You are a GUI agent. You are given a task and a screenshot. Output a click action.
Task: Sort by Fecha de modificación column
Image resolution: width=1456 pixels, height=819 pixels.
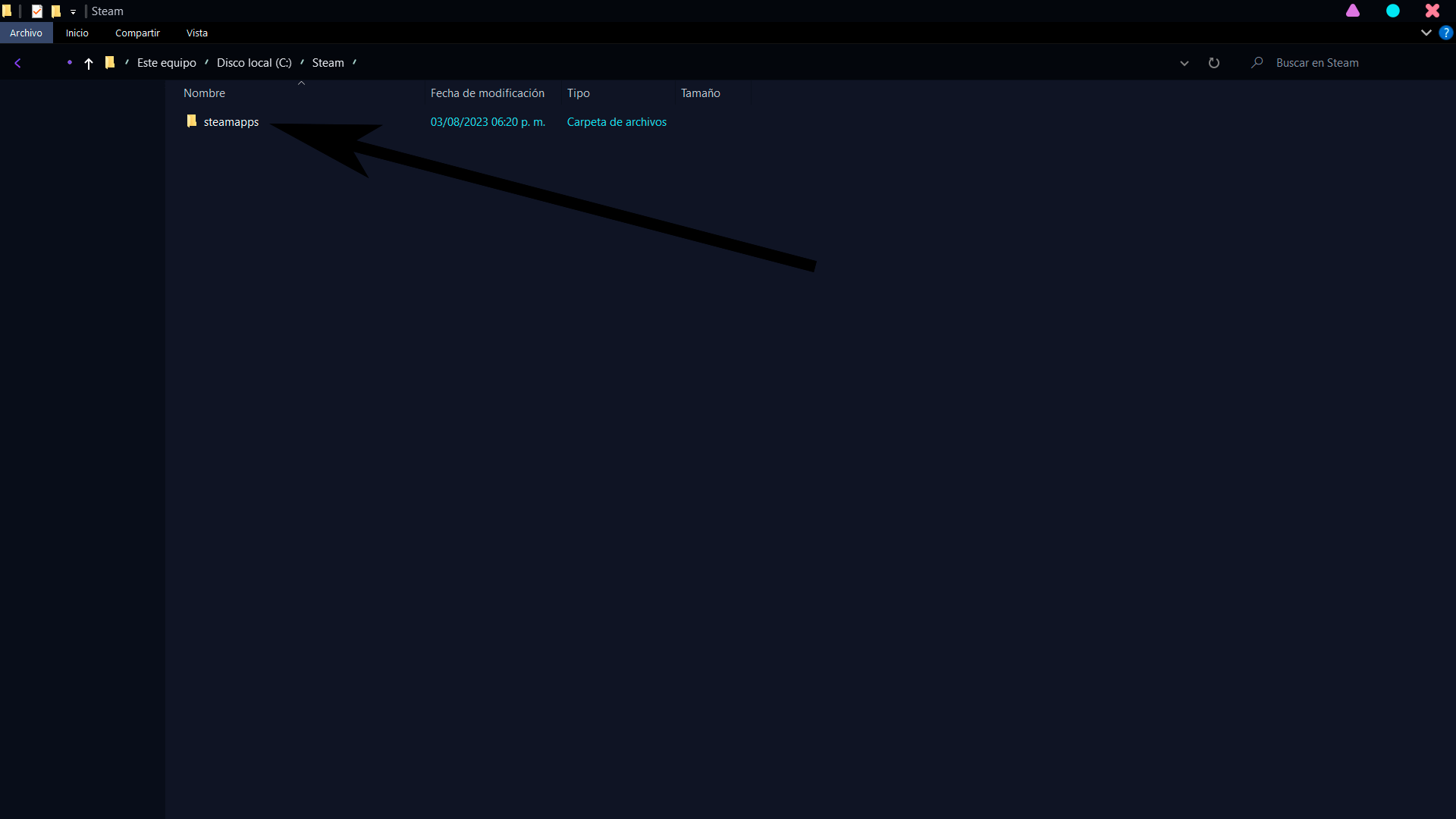pos(488,93)
